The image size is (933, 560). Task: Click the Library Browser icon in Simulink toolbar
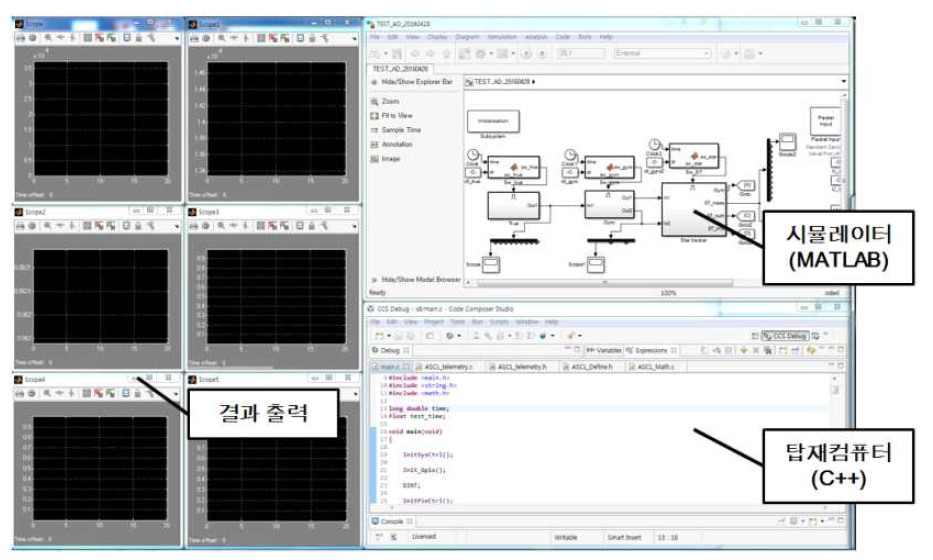click(x=465, y=54)
